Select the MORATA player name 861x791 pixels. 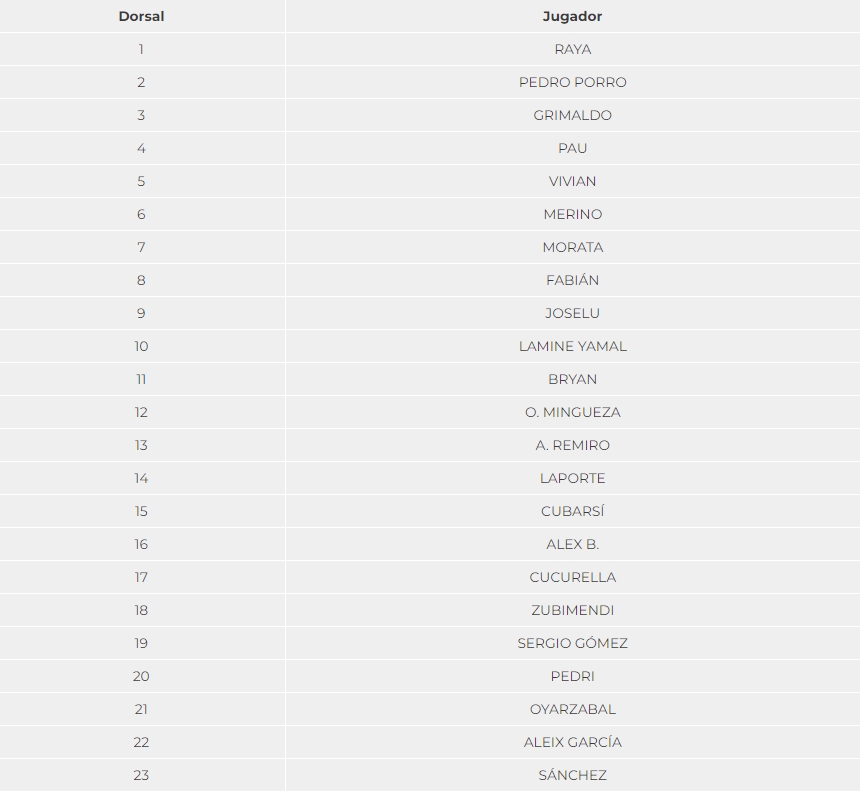pyautogui.click(x=573, y=248)
